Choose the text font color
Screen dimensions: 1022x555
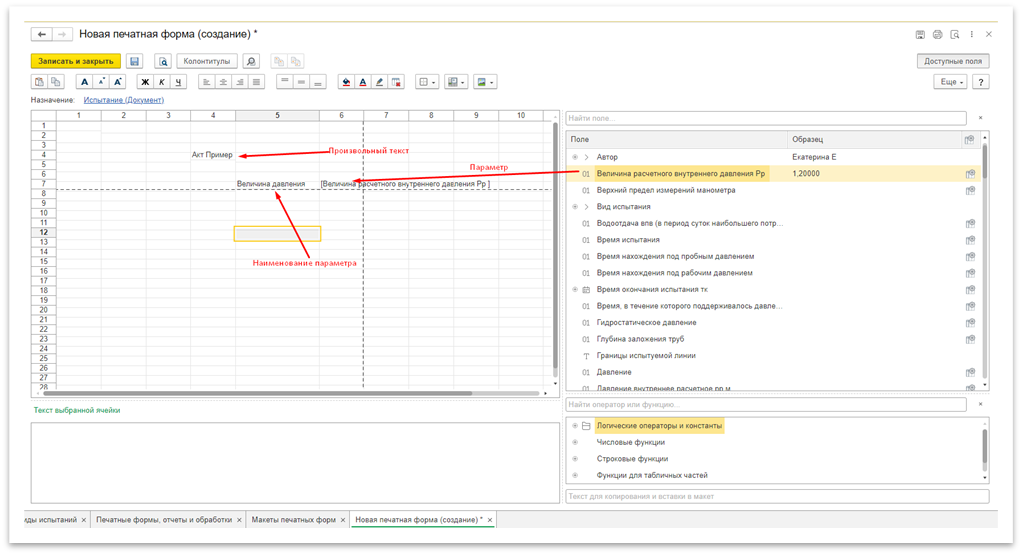363,82
